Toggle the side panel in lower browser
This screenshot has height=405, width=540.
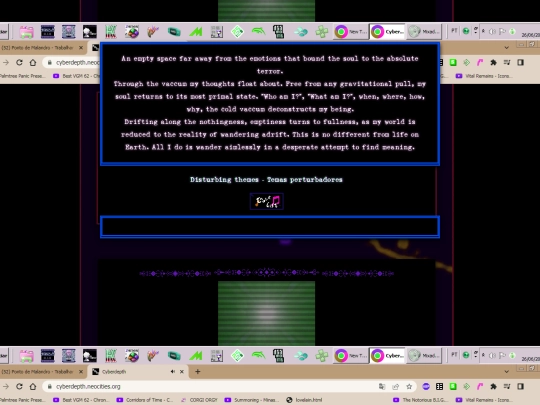520,386
